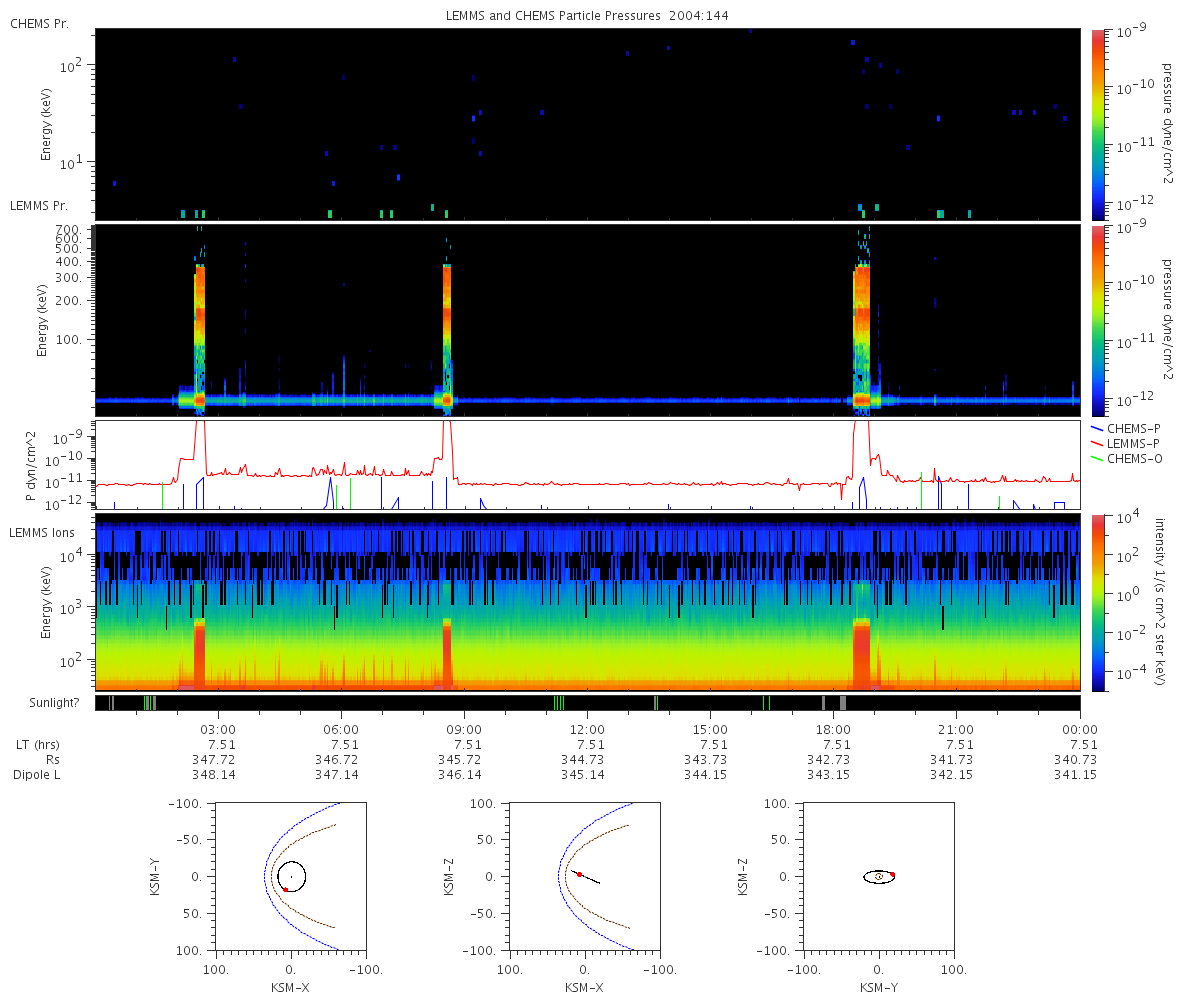Image resolution: width=1200 pixels, height=1000 pixels.
Task: Select the LEMMS-P red legend entry
Action: pos(1126,442)
